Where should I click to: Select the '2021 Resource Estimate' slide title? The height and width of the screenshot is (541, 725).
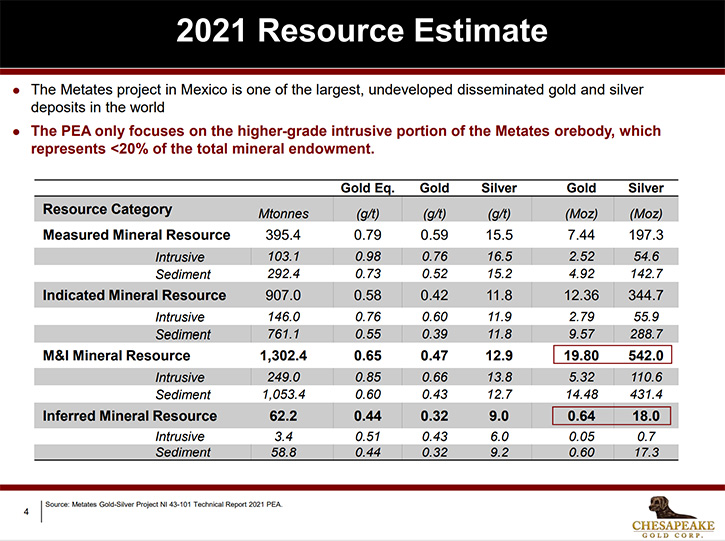tap(362, 31)
